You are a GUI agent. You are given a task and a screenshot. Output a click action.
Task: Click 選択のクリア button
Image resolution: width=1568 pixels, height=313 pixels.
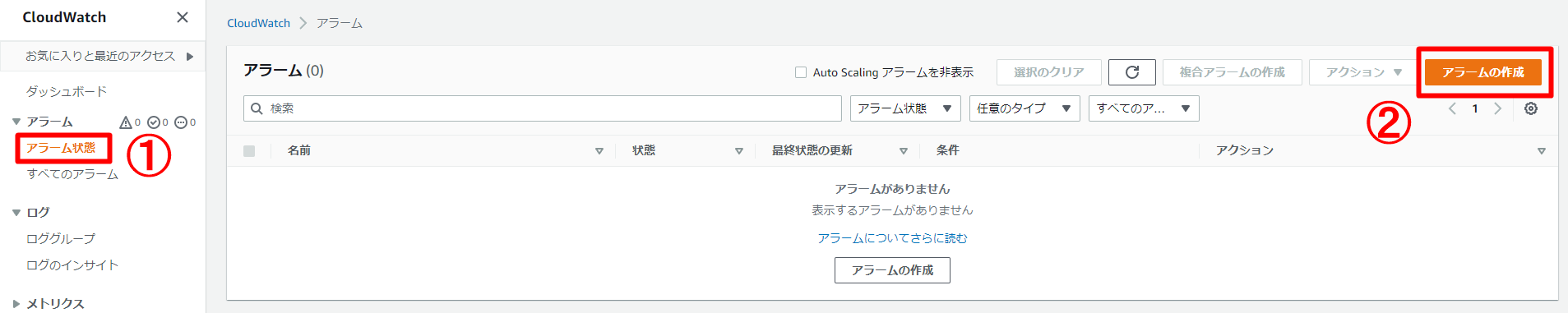(1048, 72)
